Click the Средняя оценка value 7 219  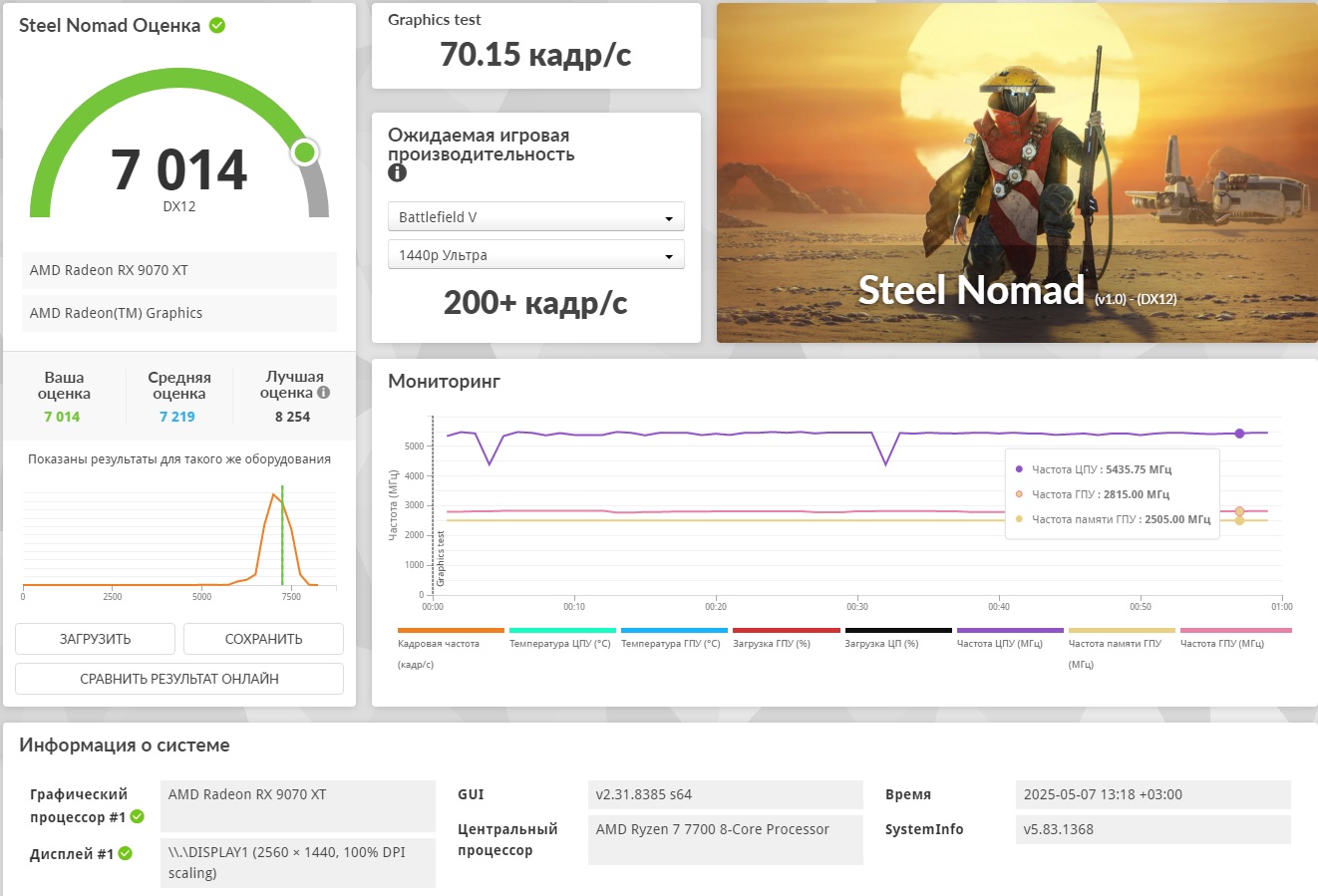point(177,417)
